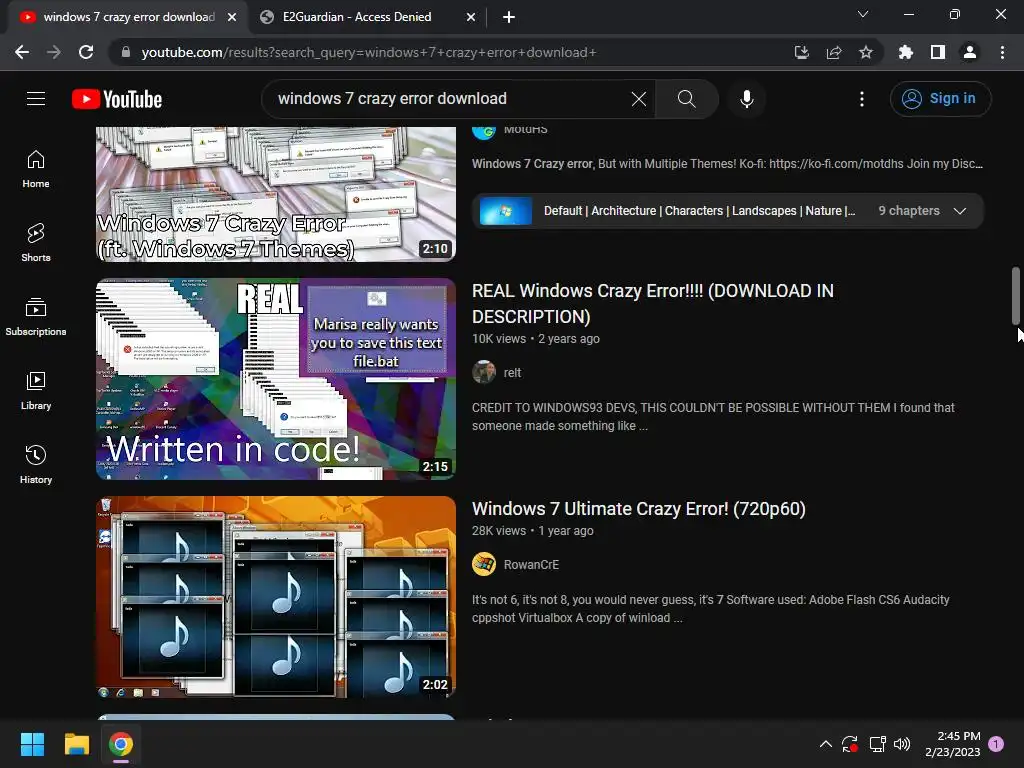Start voice search with microphone icon

[x=746, y=99]
